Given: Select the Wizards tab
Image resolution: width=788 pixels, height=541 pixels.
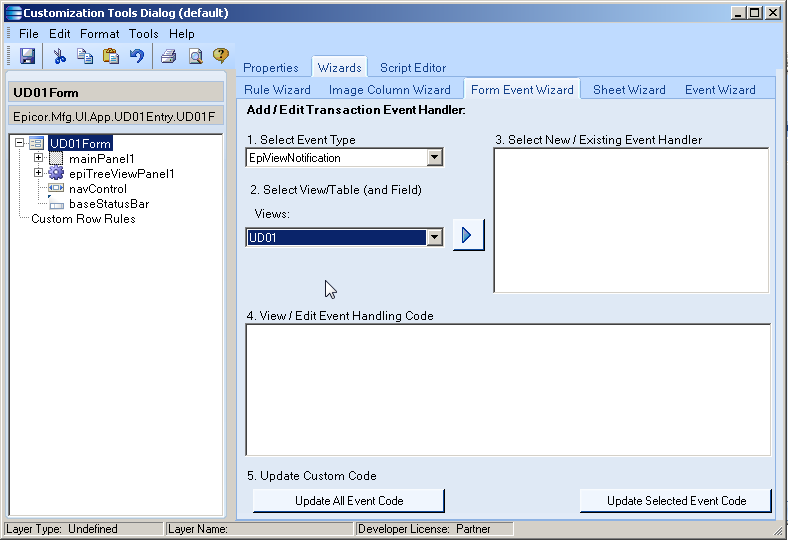Looking at the screenshot, I should [x=340, y=67].
